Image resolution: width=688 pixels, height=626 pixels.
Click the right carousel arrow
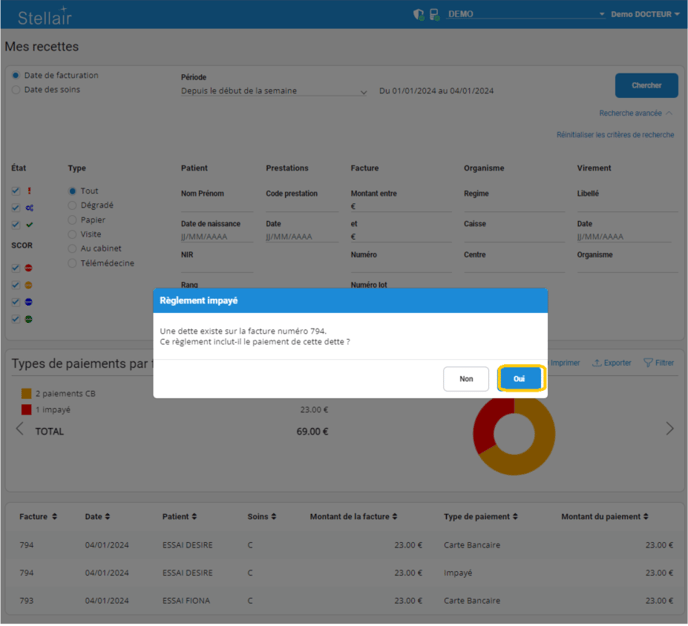pos(670,429)
